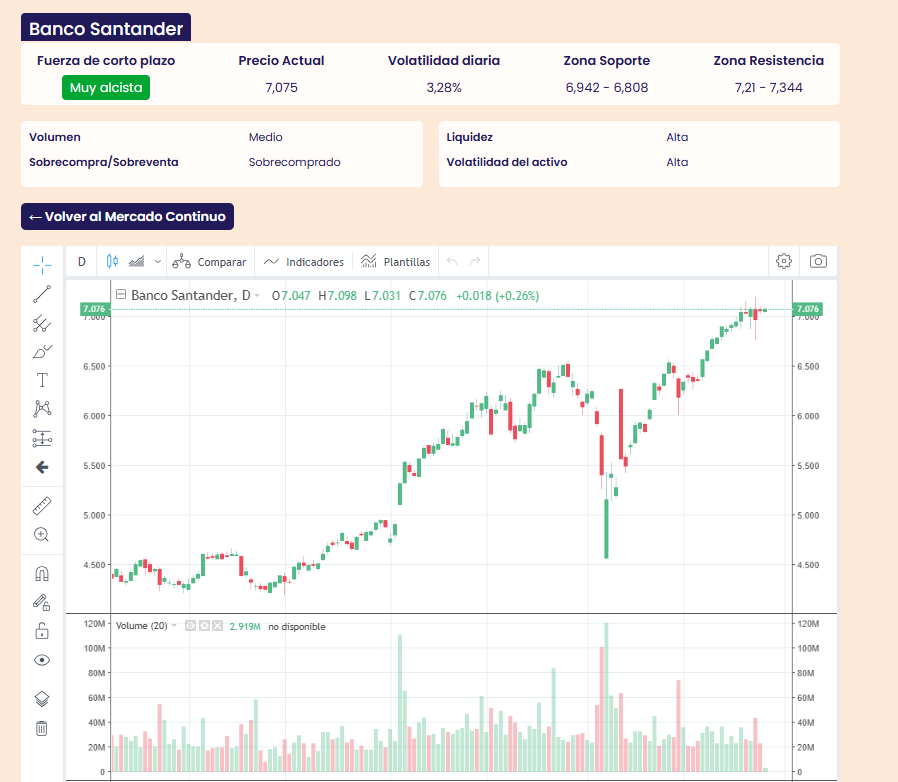Screen dimensions: 898x782
Task: Activate the zoom in tool
Action: coord(42,535)
